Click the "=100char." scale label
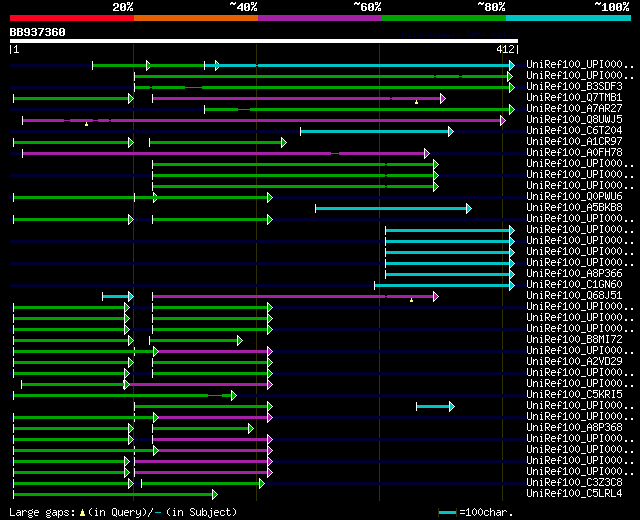 tap(486, 512)
